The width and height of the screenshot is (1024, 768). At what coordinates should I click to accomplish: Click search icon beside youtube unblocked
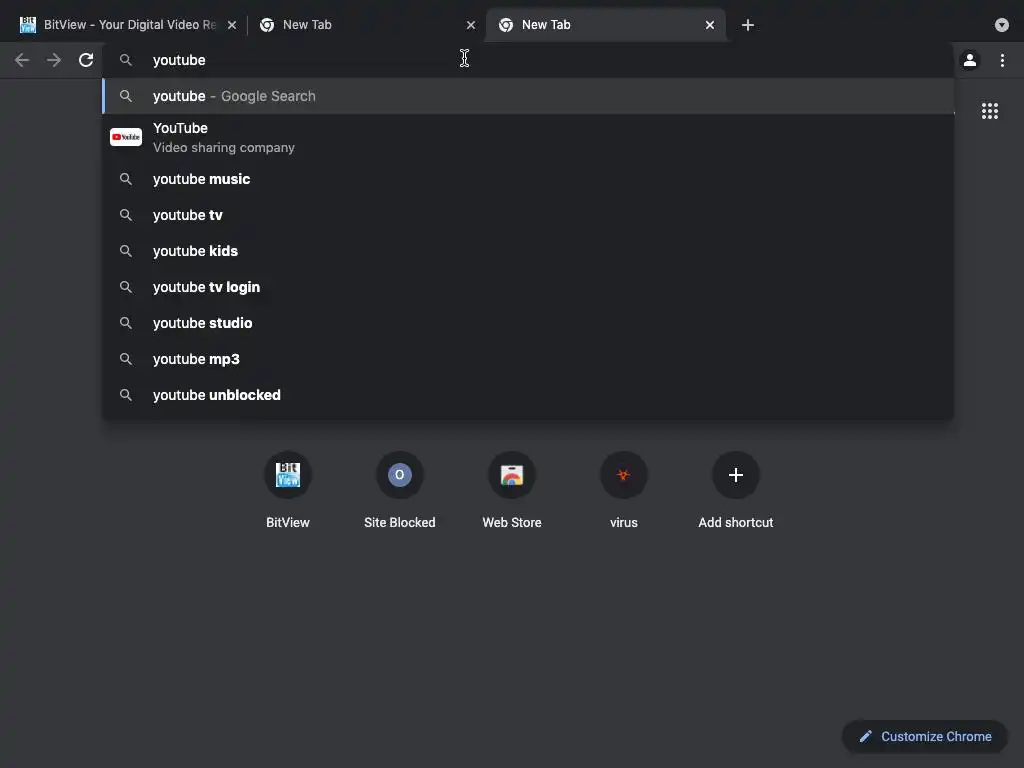(126, 394)
